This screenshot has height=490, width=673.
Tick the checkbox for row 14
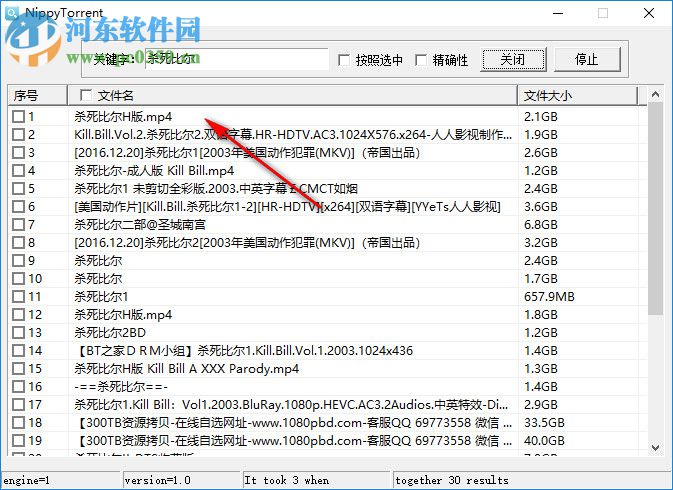click(x=18, y=351)
